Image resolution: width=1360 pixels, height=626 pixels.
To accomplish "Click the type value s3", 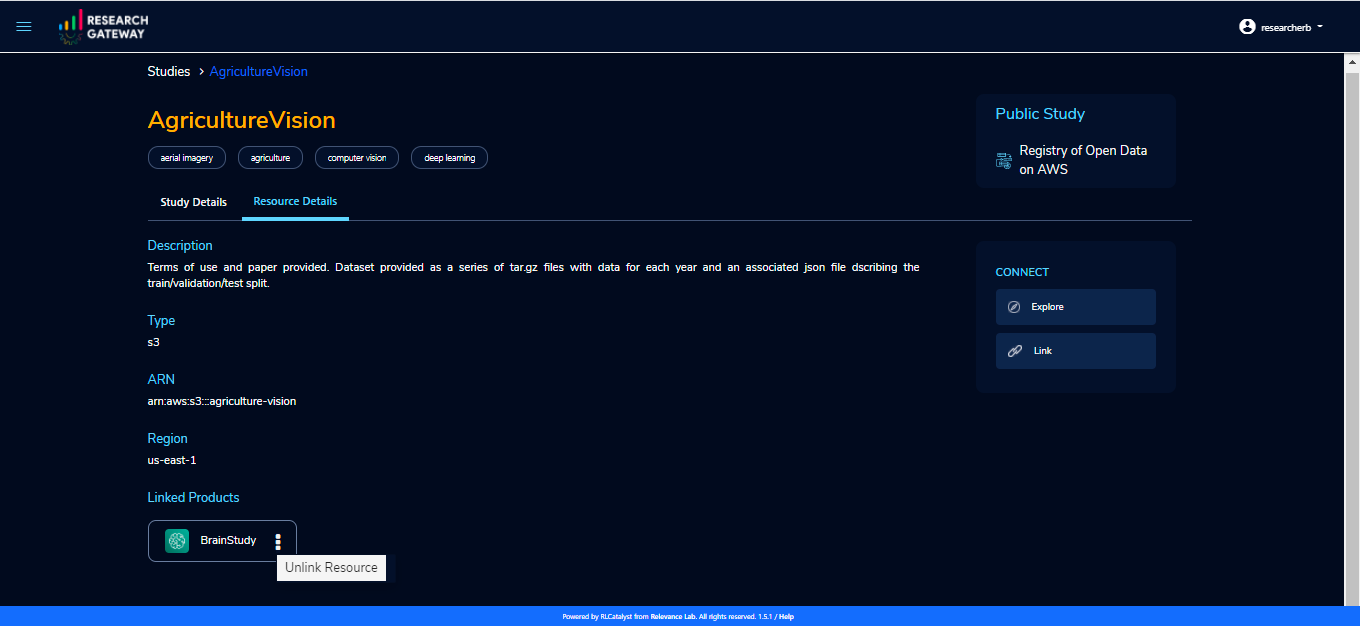I will tap(154, 342).
